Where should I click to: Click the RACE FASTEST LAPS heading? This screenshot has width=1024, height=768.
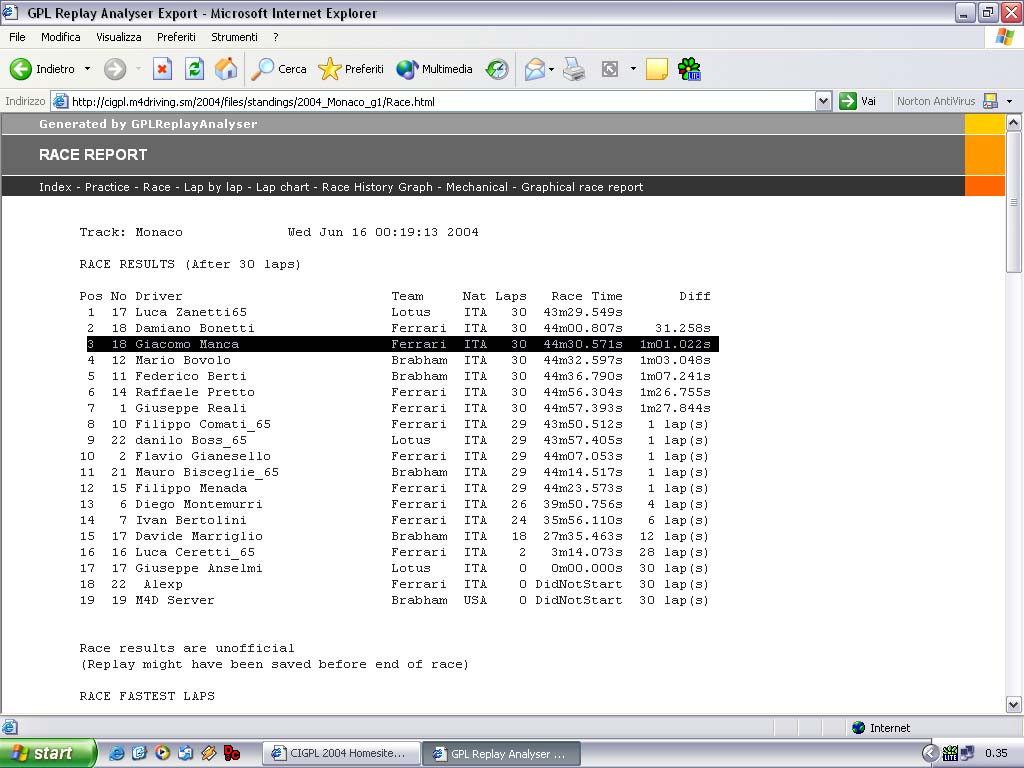147,696
